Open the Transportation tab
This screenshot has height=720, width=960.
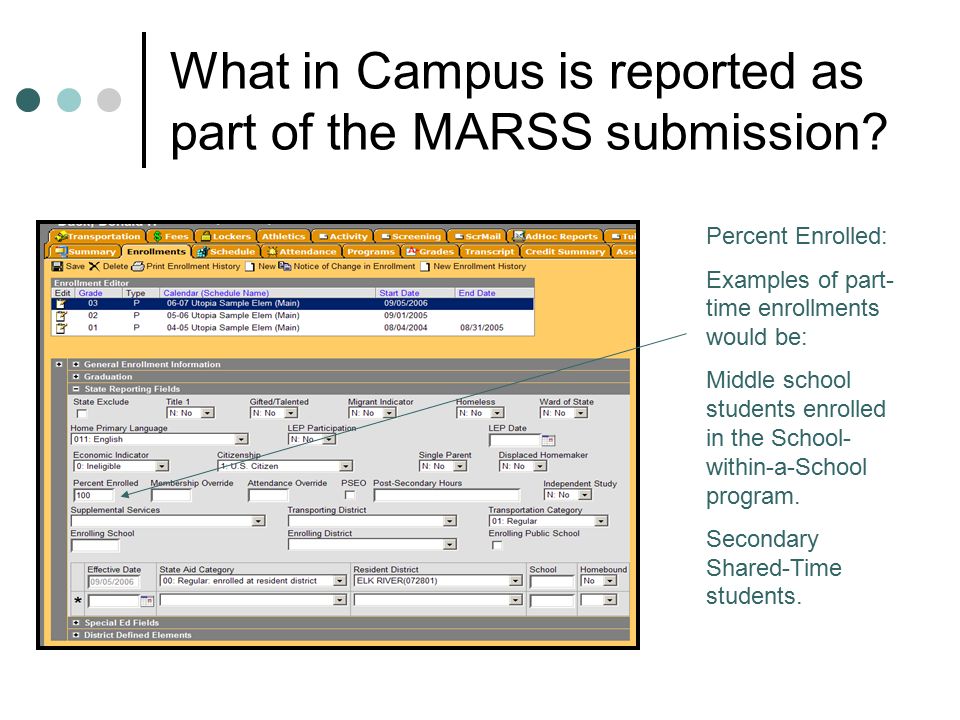point(98,236)
